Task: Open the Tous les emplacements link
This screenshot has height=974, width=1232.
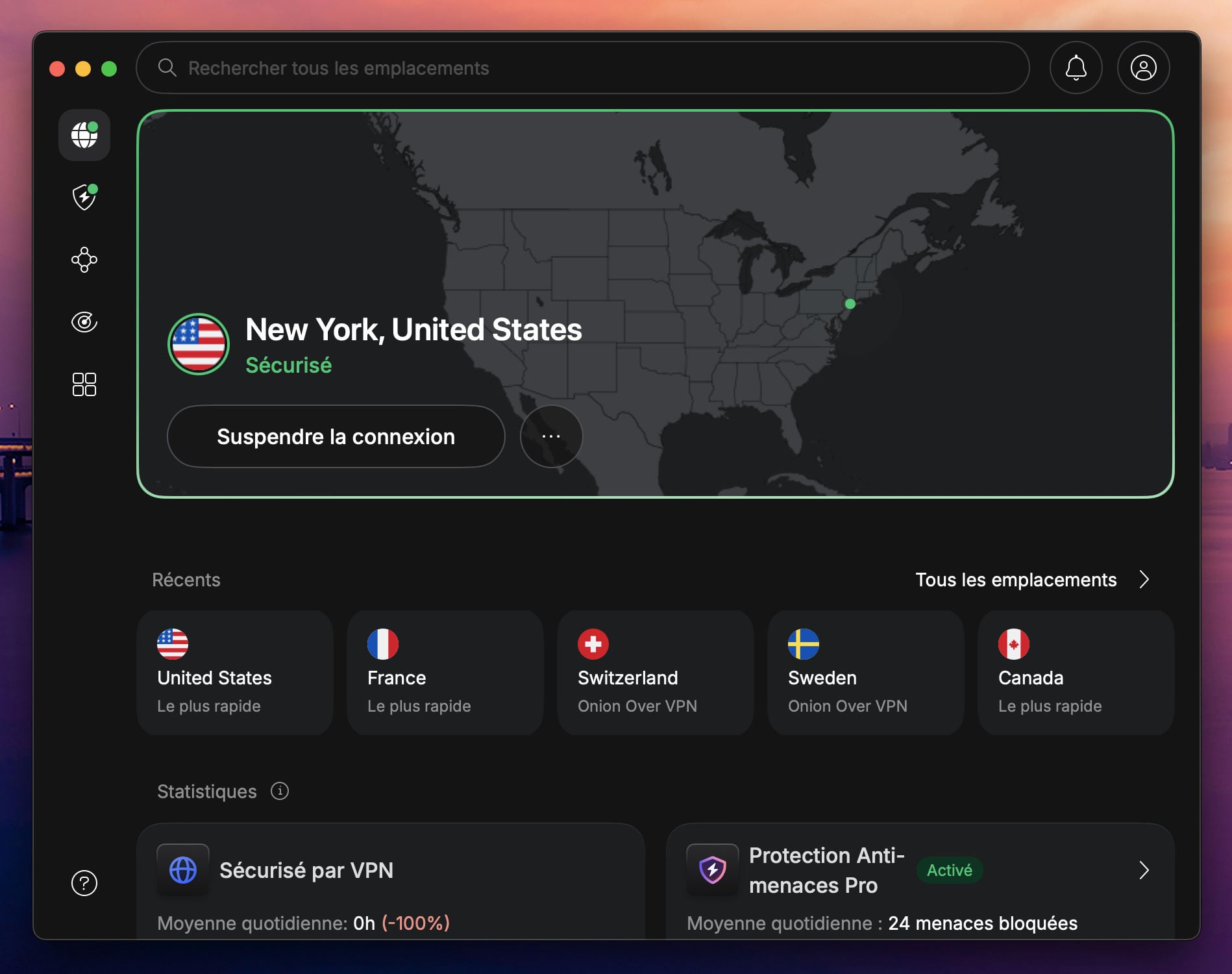Action: [1016, 580]
